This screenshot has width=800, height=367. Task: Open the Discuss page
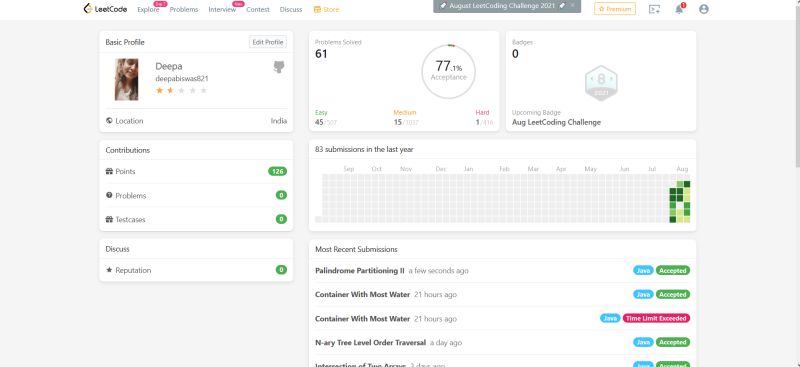click(291, 9)
